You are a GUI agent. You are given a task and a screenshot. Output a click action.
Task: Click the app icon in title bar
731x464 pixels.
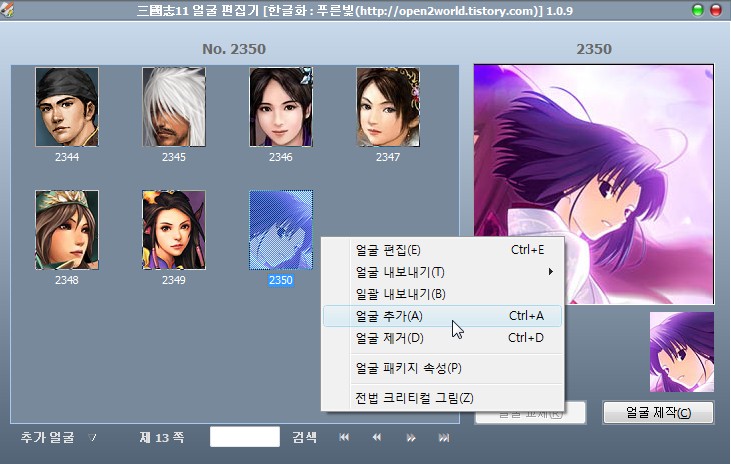7,9
